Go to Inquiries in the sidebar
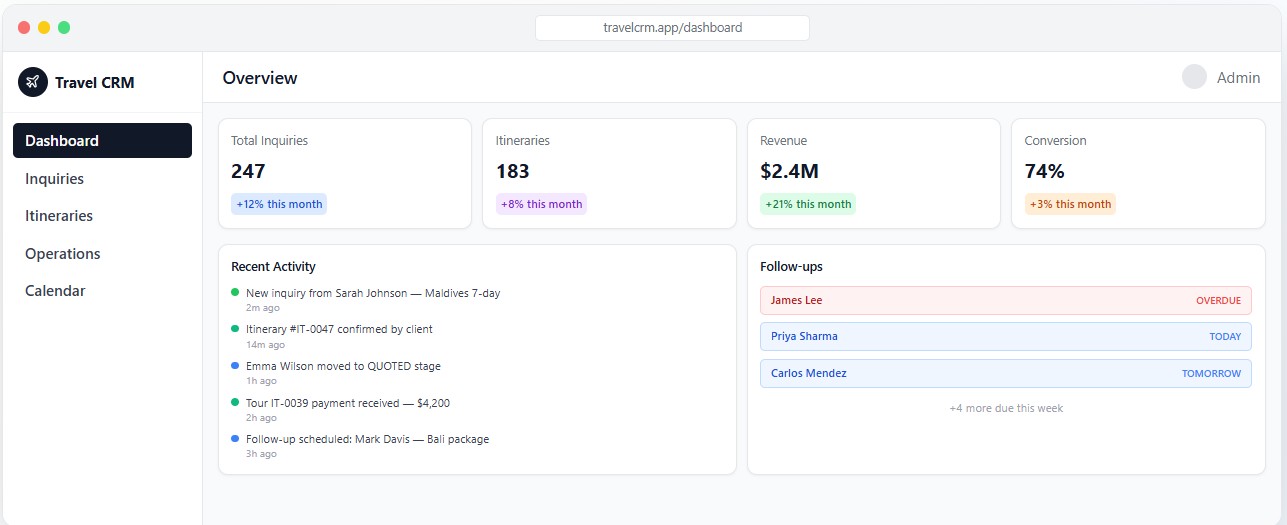 [54, 179]
